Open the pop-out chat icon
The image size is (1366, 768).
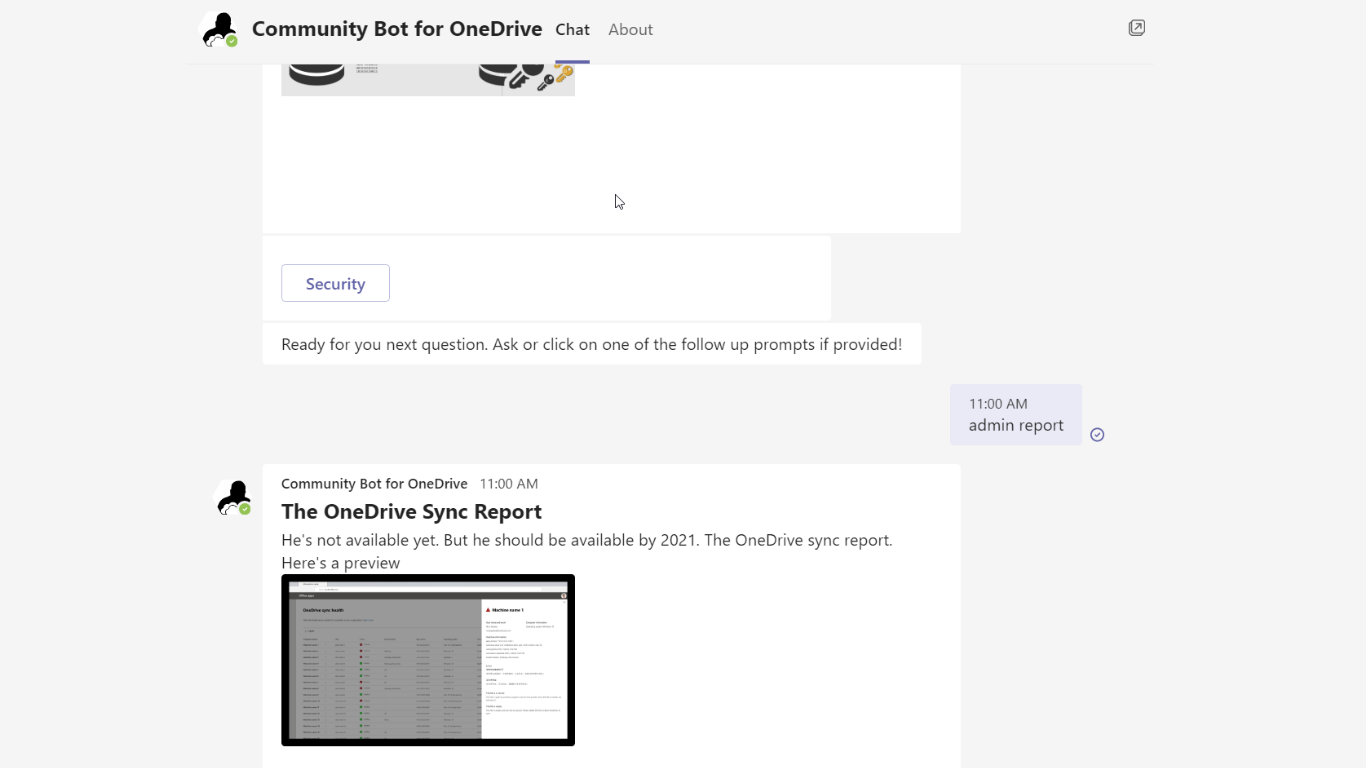click(x=1136, y=28)
